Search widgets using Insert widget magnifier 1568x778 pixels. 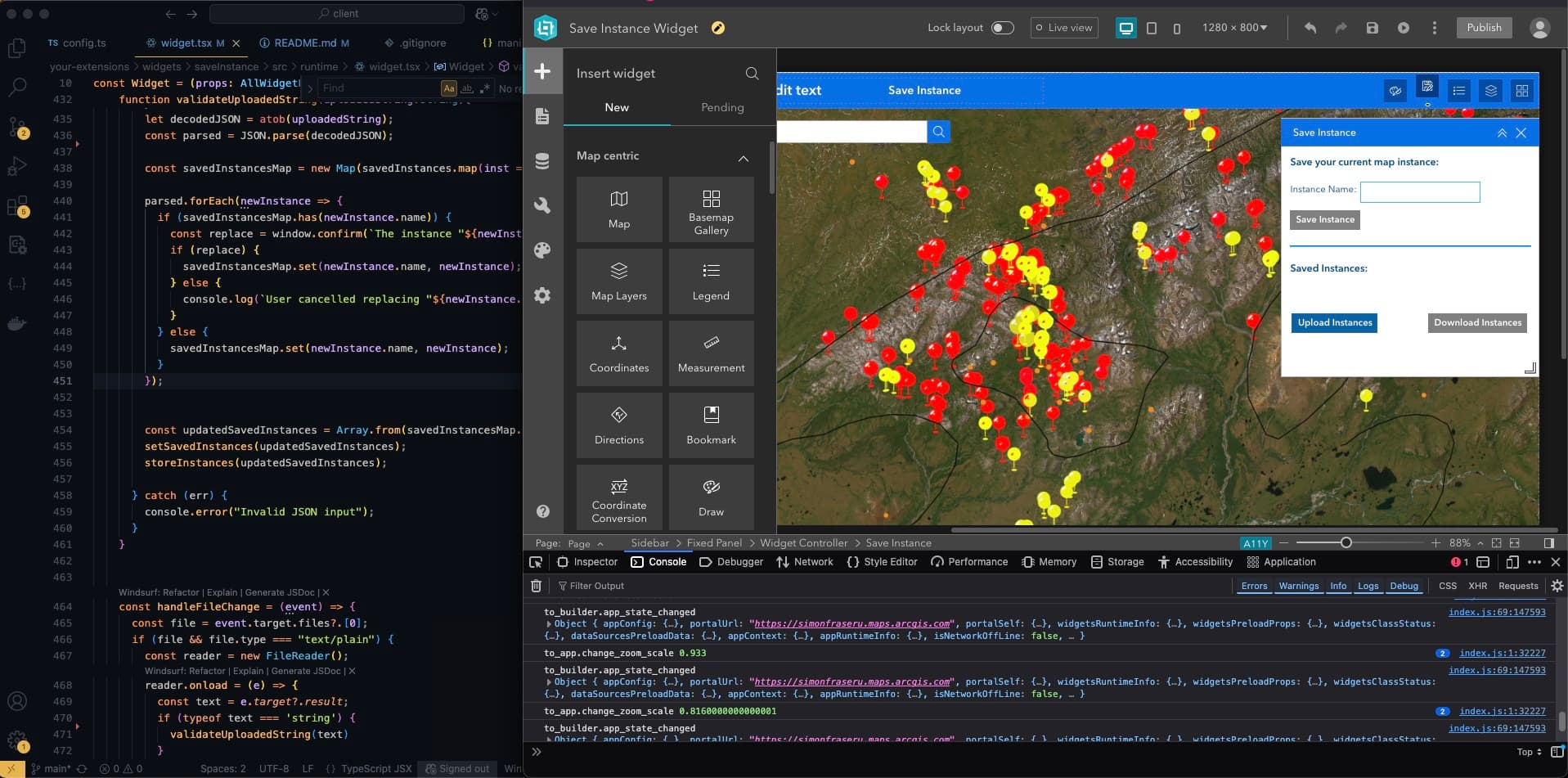(x=752, y=74)
